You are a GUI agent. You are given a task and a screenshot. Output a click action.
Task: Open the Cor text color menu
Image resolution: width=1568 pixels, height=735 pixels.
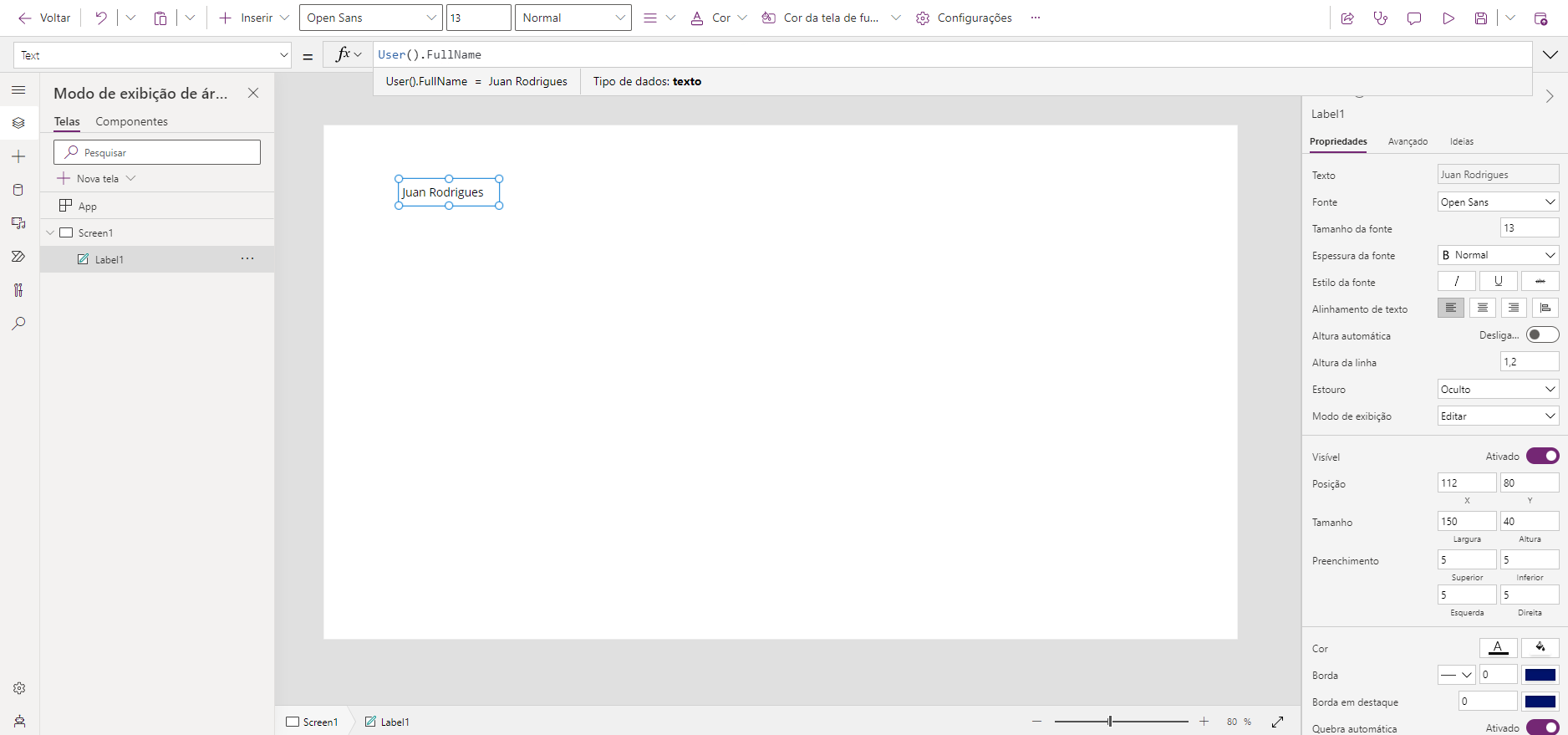coord(719,18)
